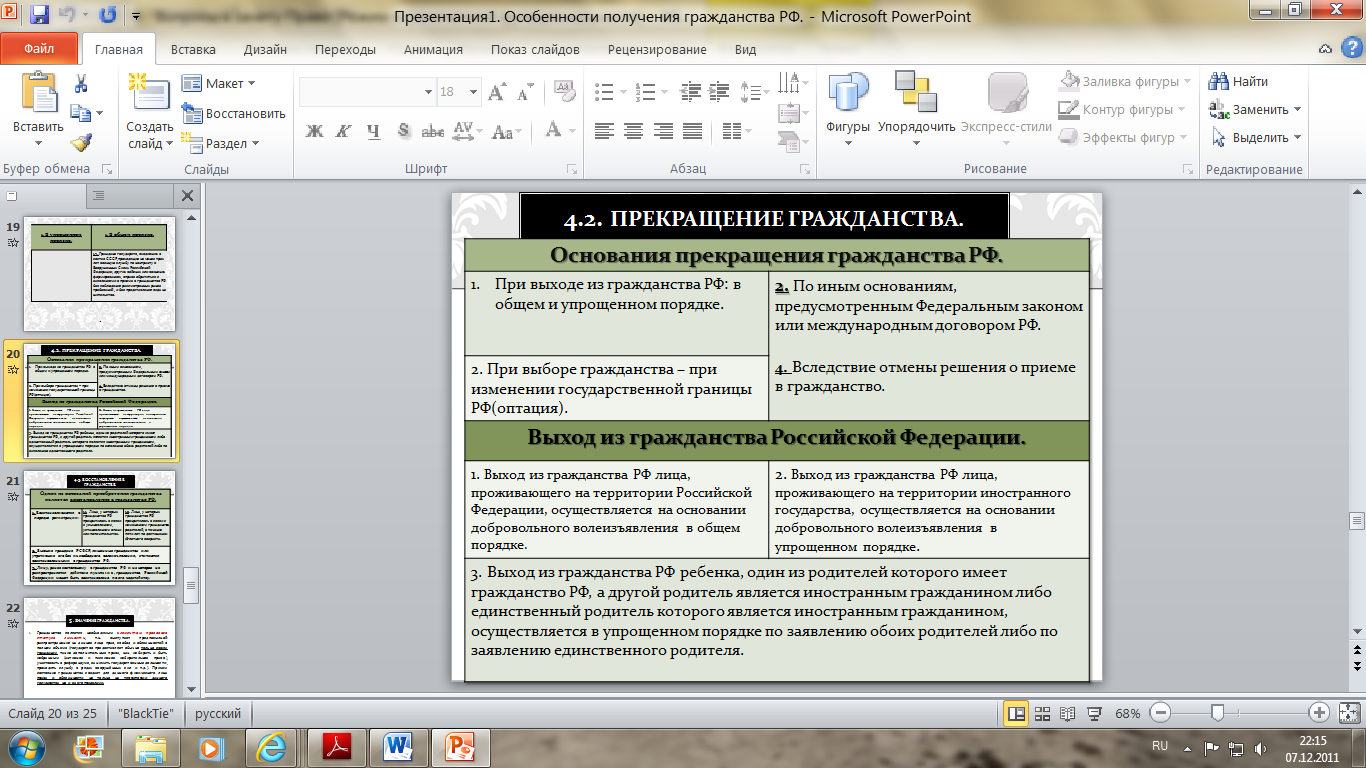Image resolution: width=1366 pixels, height=768 pixels.
Task: Click the Создать слайд new slide button
Action: tap(150, 111)
